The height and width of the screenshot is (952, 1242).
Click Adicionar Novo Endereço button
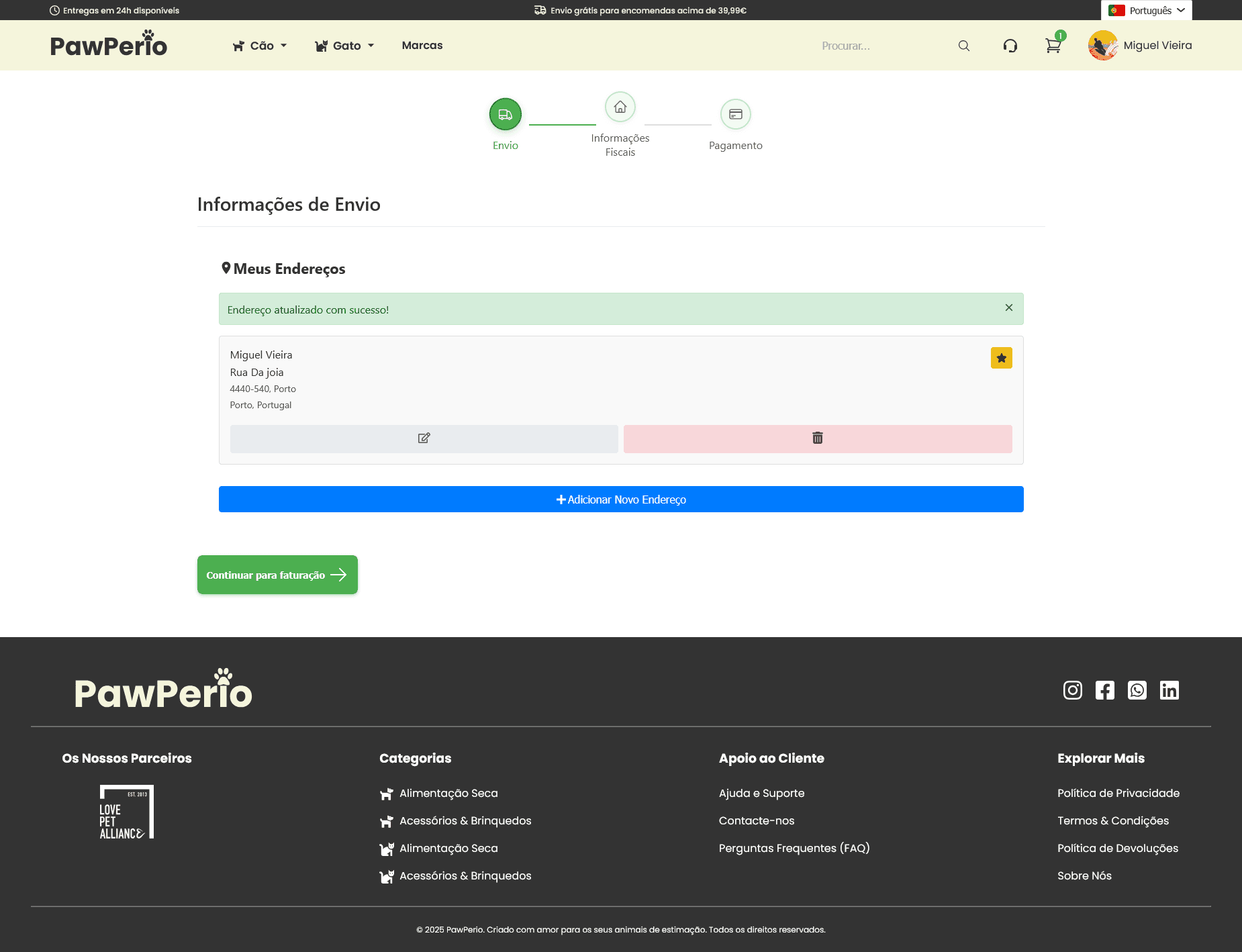click(620, 499)
